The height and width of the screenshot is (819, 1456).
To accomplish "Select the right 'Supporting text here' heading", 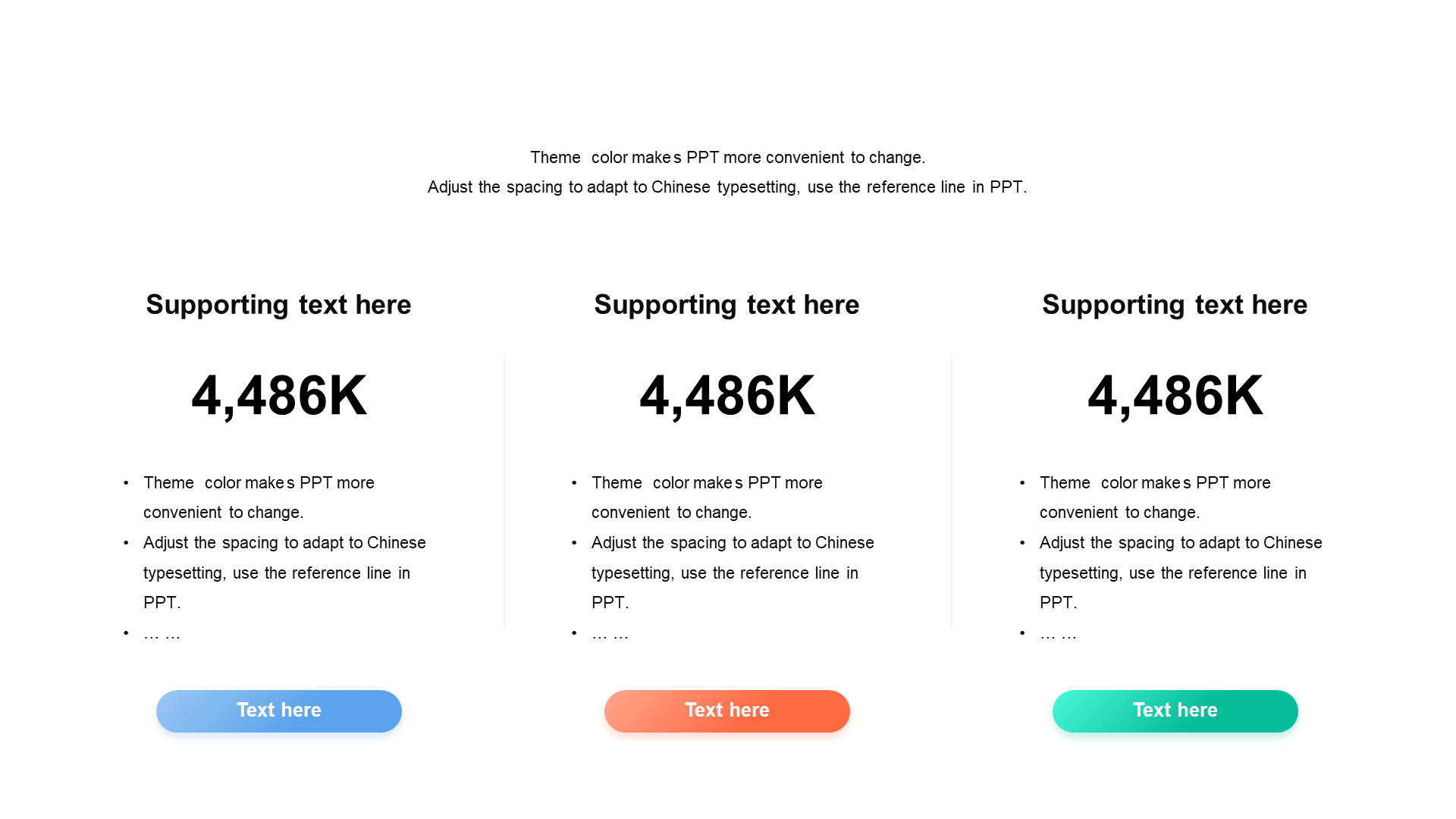I will (x=1175, y=305).
